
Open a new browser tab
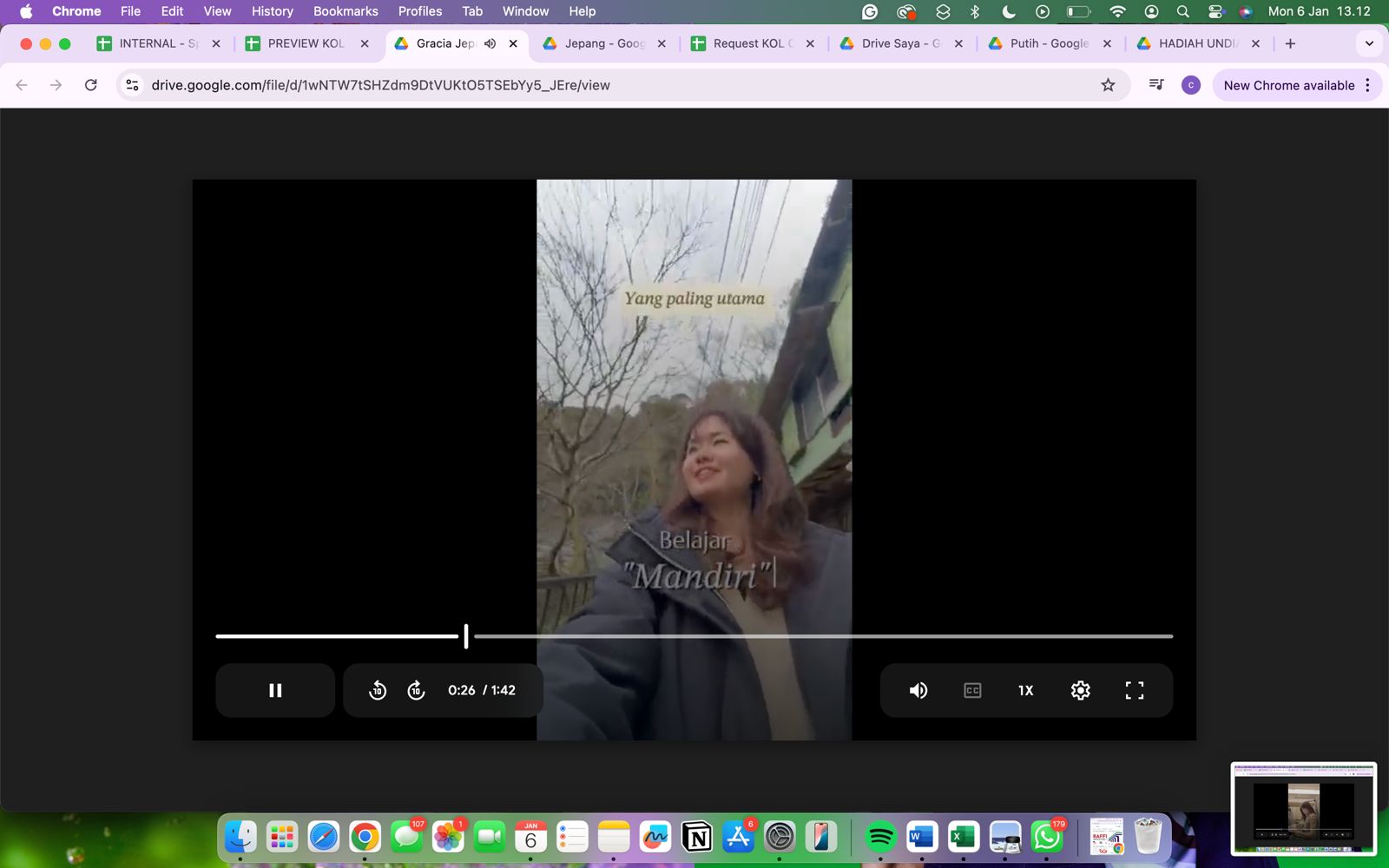[1290, 43]
